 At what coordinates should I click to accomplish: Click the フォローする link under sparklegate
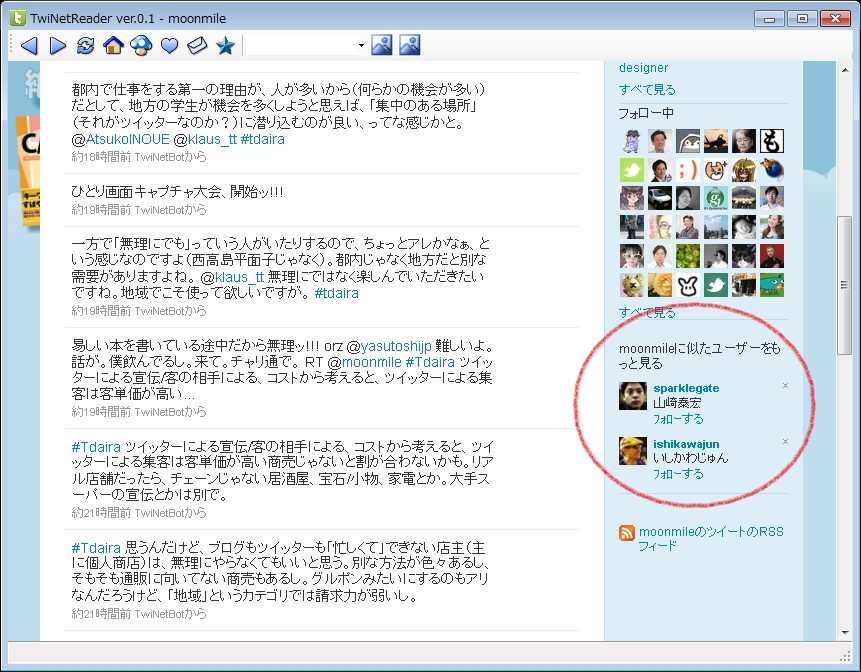pyautogui.click(x=677, y=419)
